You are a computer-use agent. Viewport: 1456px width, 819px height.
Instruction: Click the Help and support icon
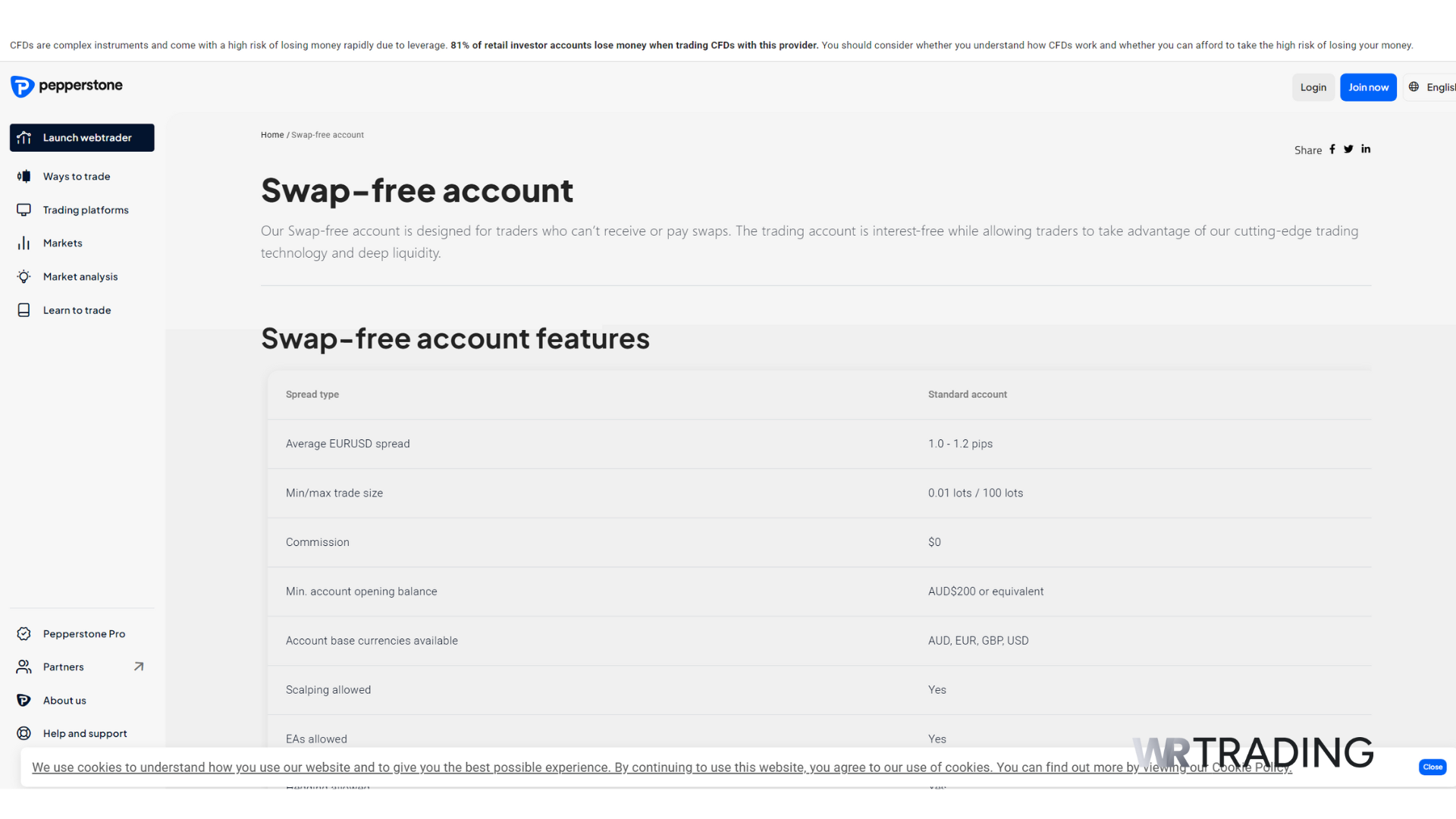click(24, 733)
